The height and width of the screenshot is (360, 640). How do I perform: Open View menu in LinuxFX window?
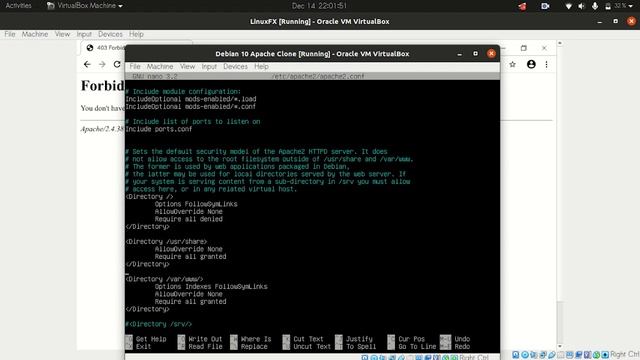(62, 34)
